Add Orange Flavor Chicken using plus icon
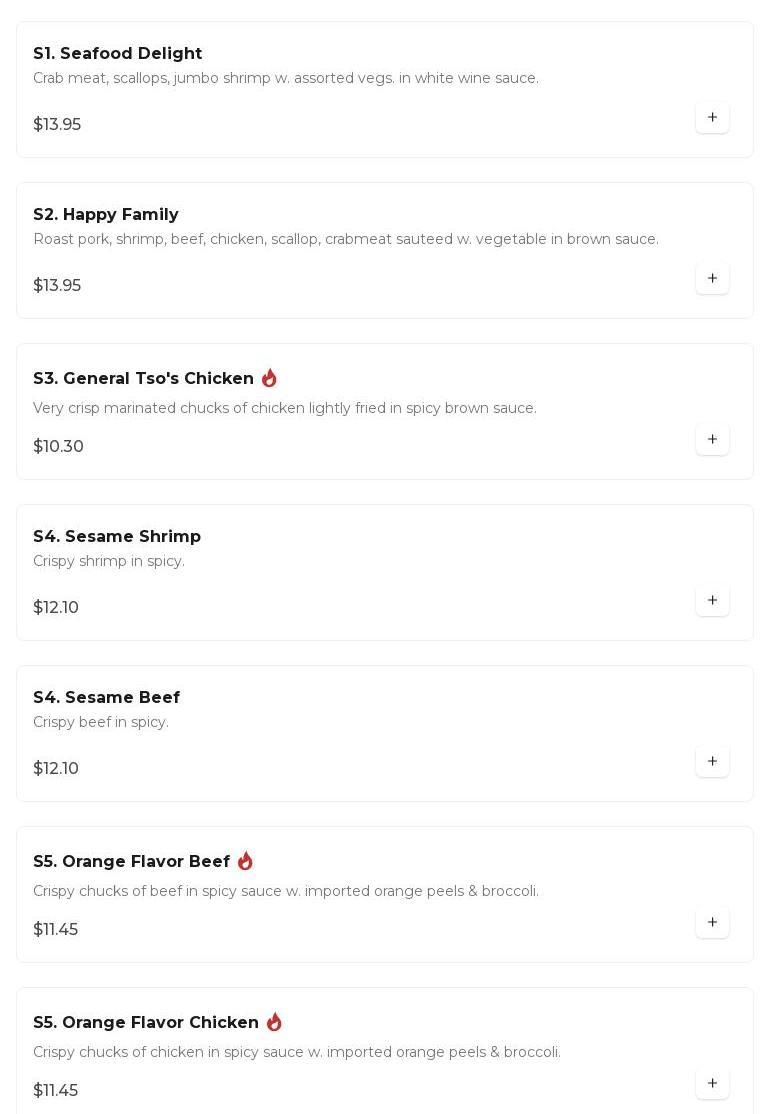 coord(712,1084)
